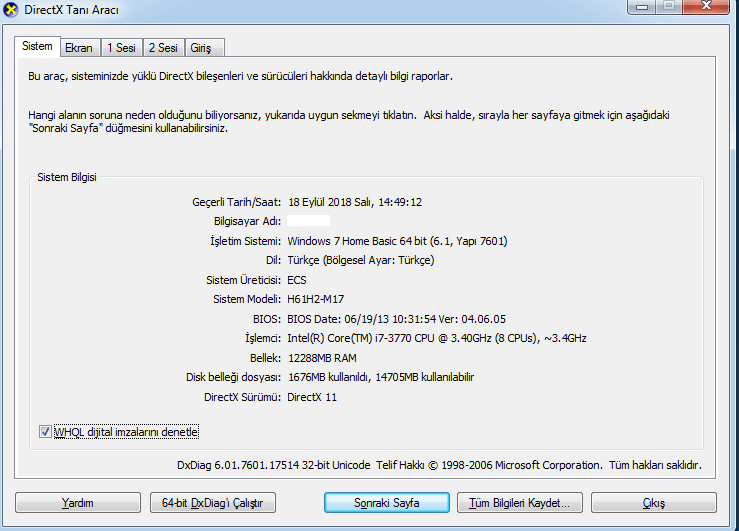739x531 pixels.
Task: Click the 'Geçerli Tarih/Saat:' label
Action: (237, 202)
